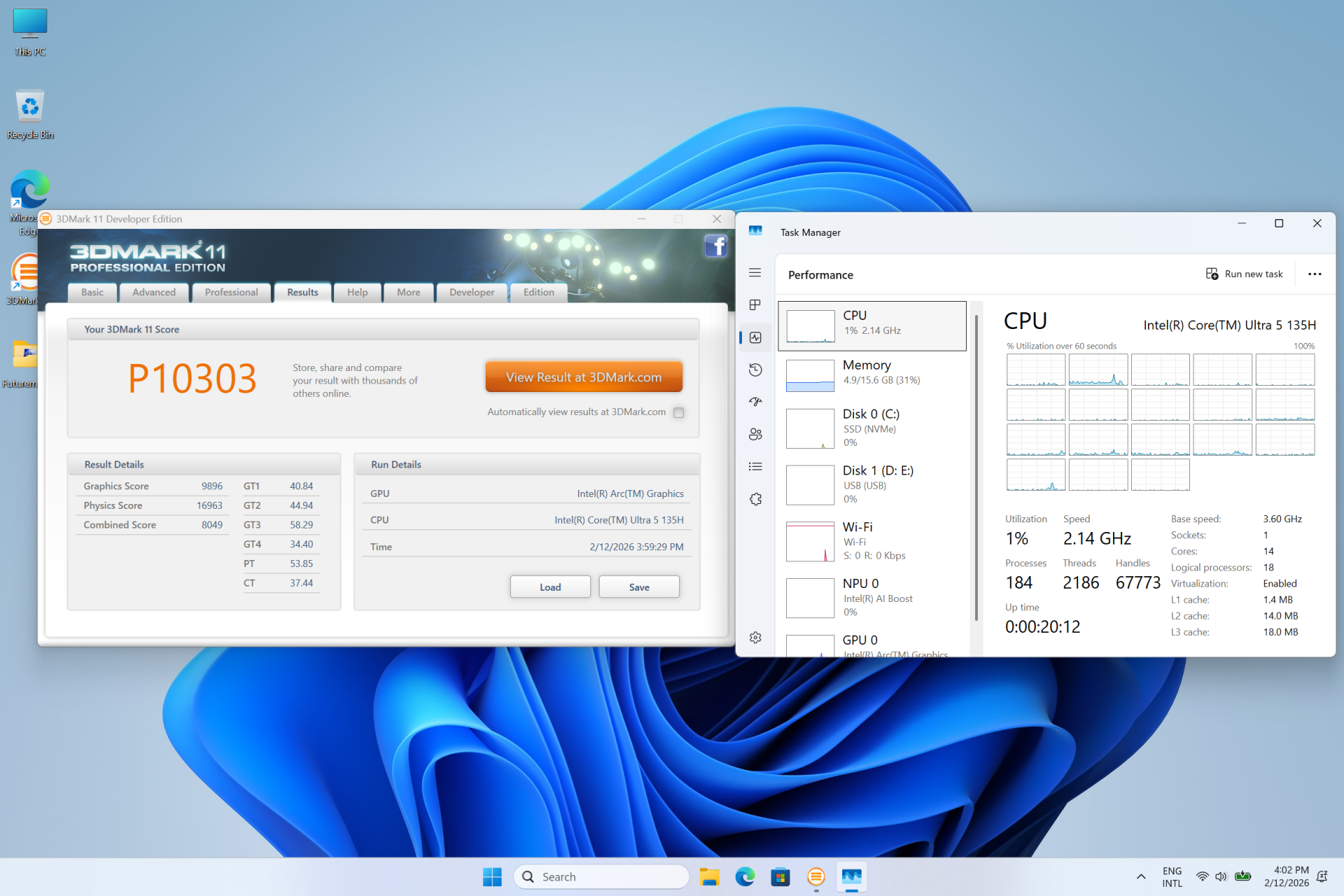Click the Facebook icon in 3DMark

[x=715, y=246]
